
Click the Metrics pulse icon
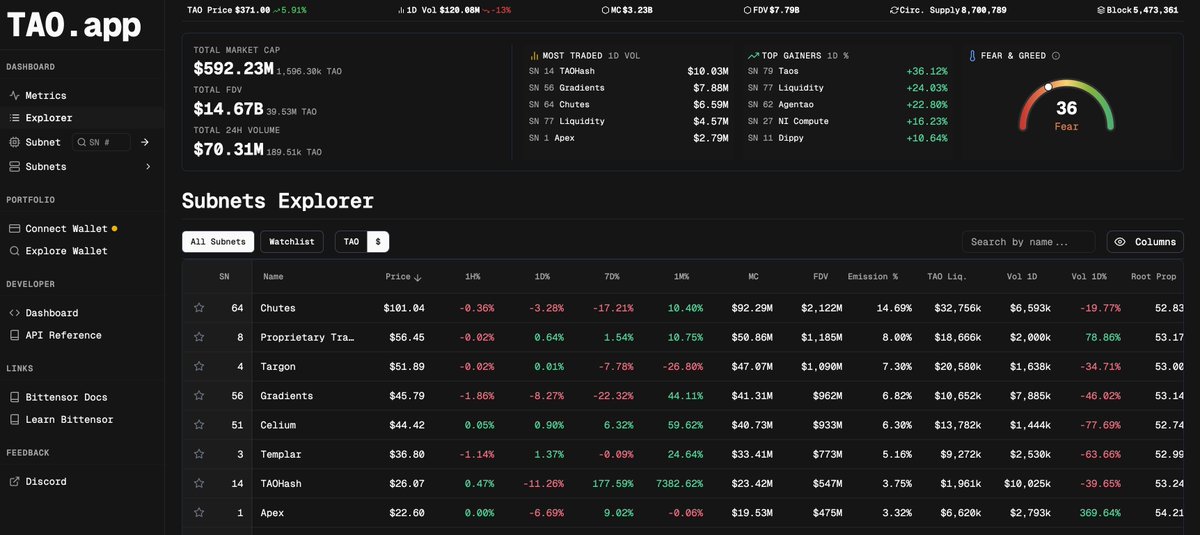click(x=14, y=95)
